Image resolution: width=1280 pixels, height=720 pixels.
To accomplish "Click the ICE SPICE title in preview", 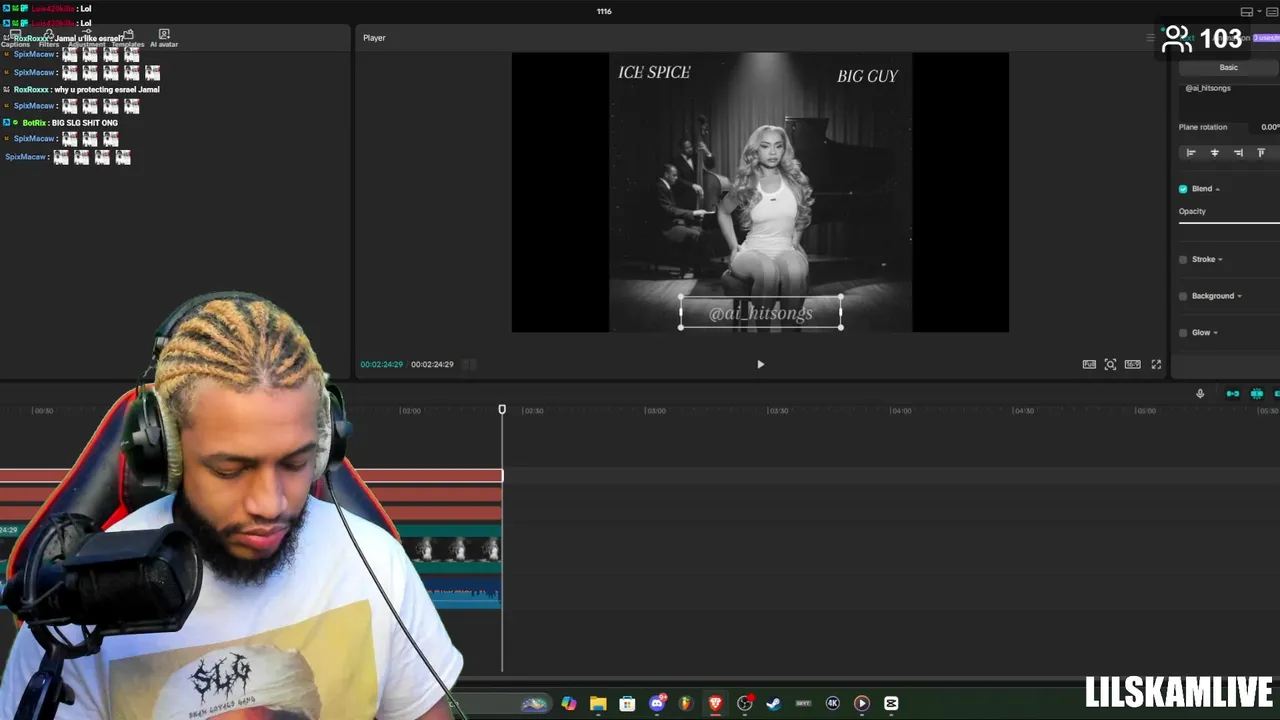I will (654, 72).
